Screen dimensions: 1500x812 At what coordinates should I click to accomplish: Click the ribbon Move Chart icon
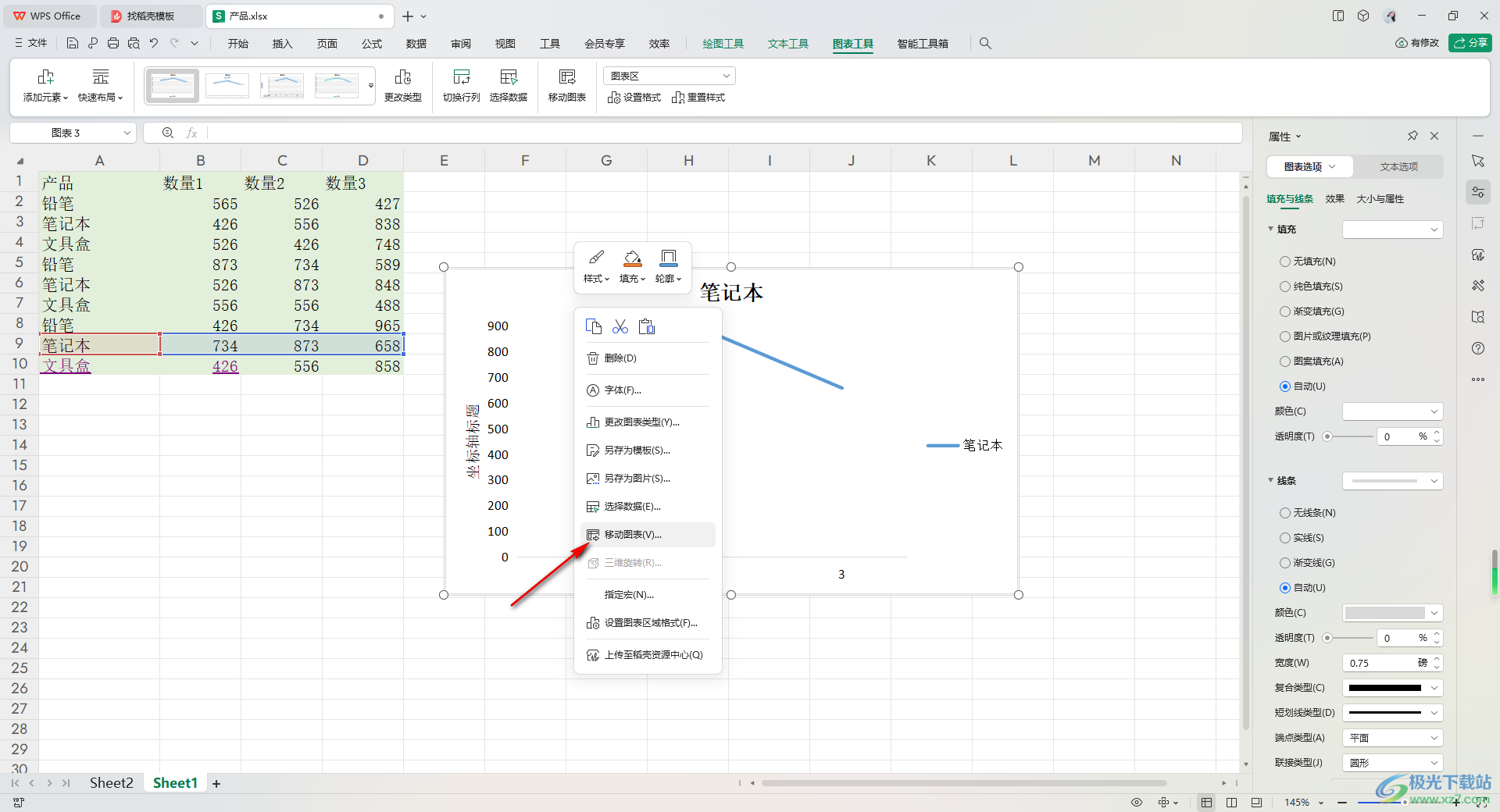(x=567, y=77)
